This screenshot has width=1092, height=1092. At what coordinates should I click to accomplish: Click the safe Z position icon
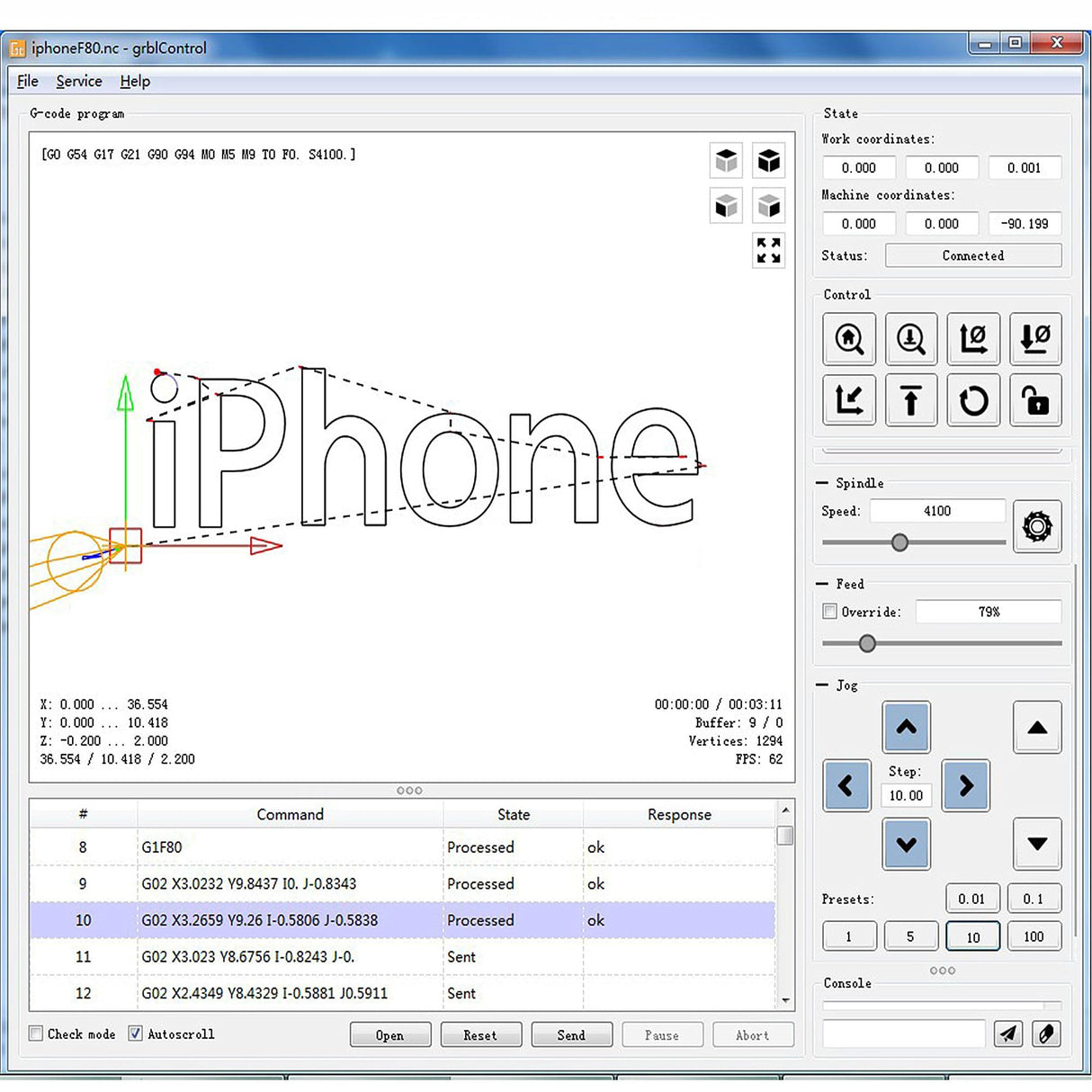pyautogui.click(x=910, y=400)
